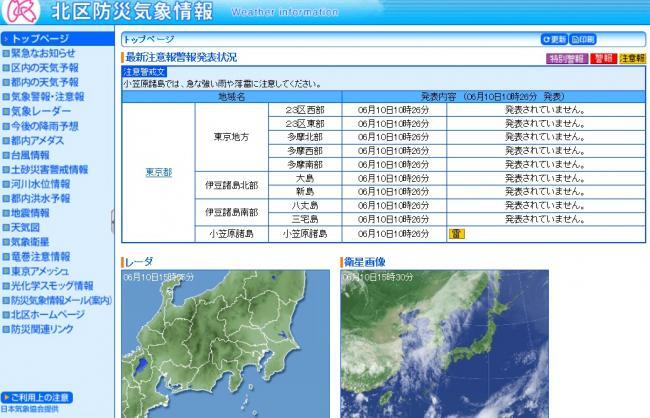Select the 23区西部 table cell
650x418 pixels.
point(305,110)
